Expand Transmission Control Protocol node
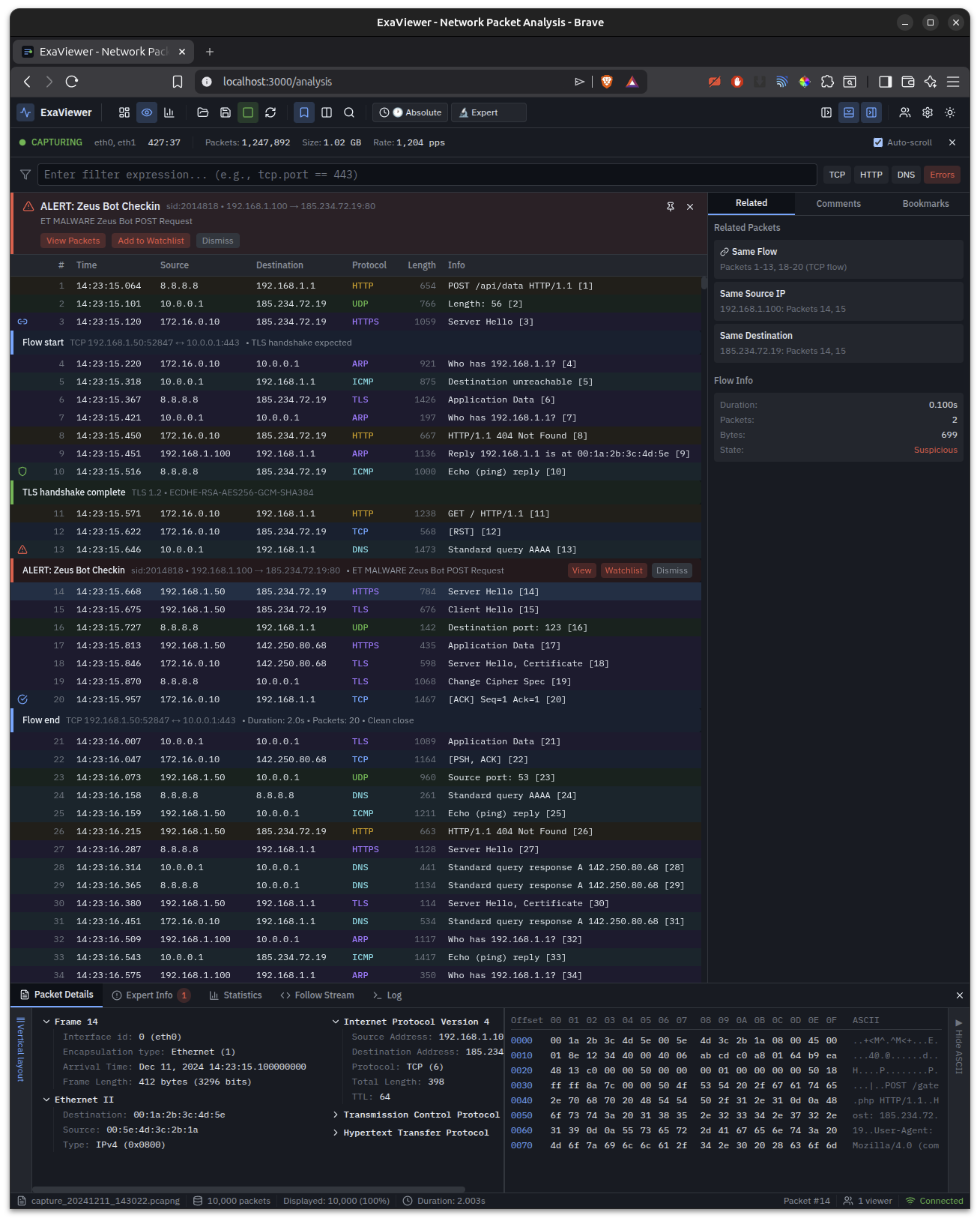980x1221 pixels. (336, 1115)
